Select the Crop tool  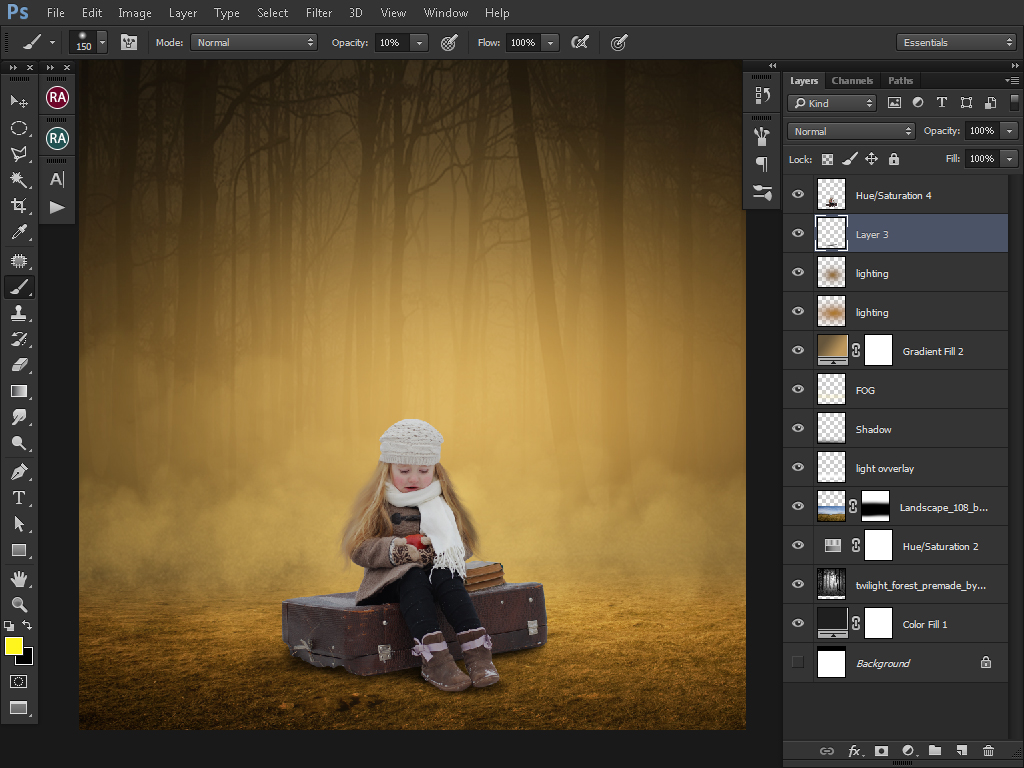point(18,206)
